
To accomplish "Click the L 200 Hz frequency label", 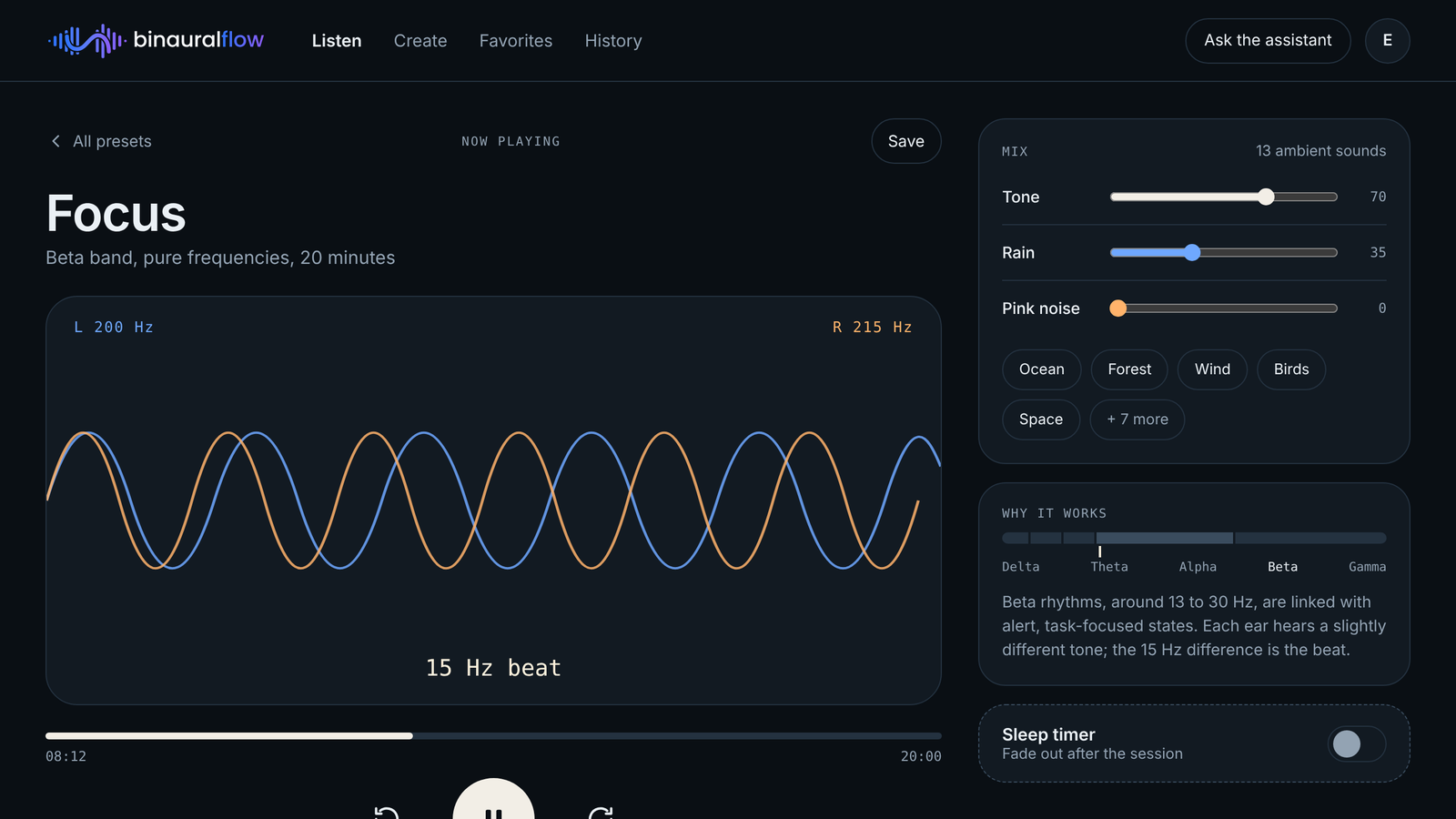I will pos(114,327).
